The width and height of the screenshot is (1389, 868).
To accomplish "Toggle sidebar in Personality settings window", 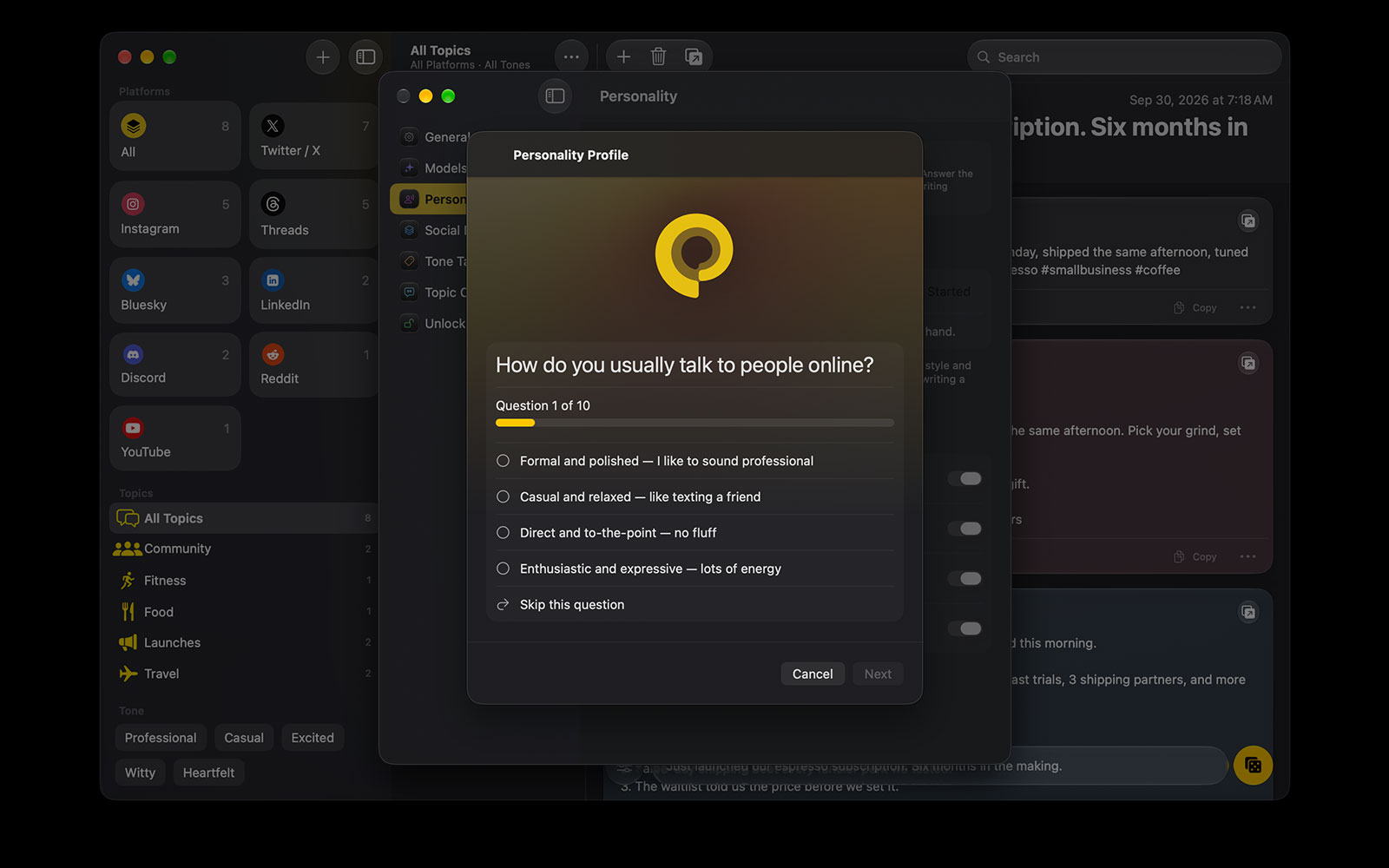I will (555, 96).
